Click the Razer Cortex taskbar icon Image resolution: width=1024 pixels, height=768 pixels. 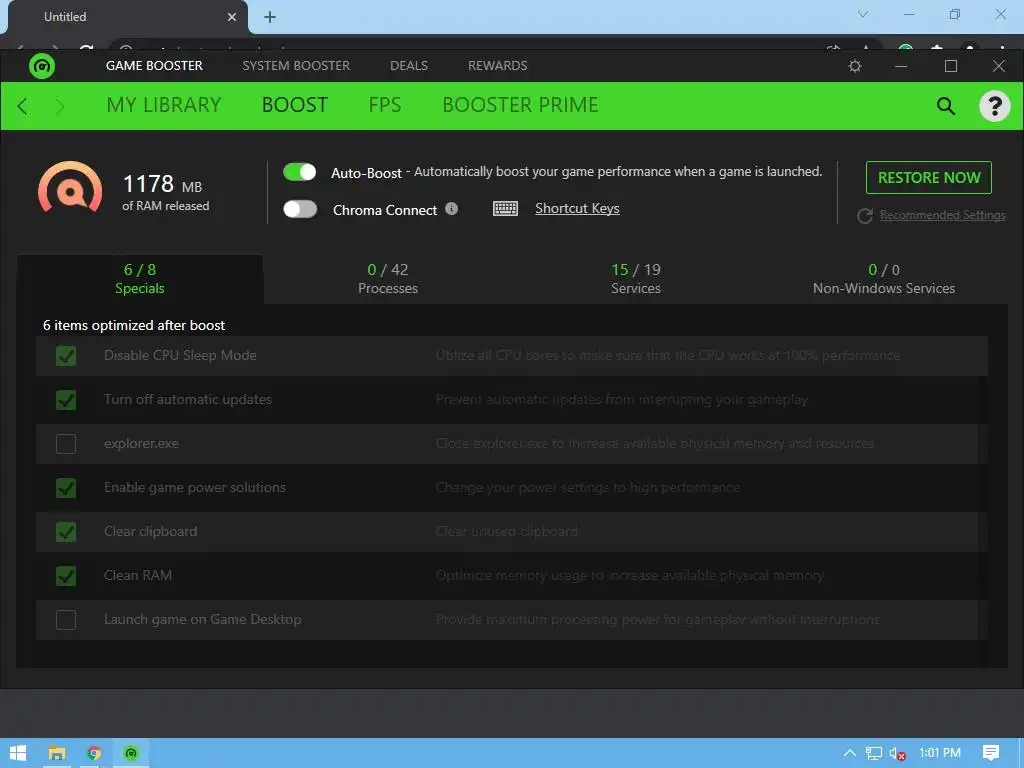[131, 753]
